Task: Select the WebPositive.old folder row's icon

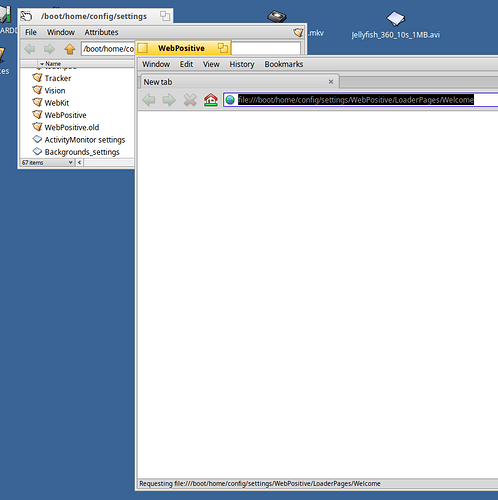Action: (37, 127)
